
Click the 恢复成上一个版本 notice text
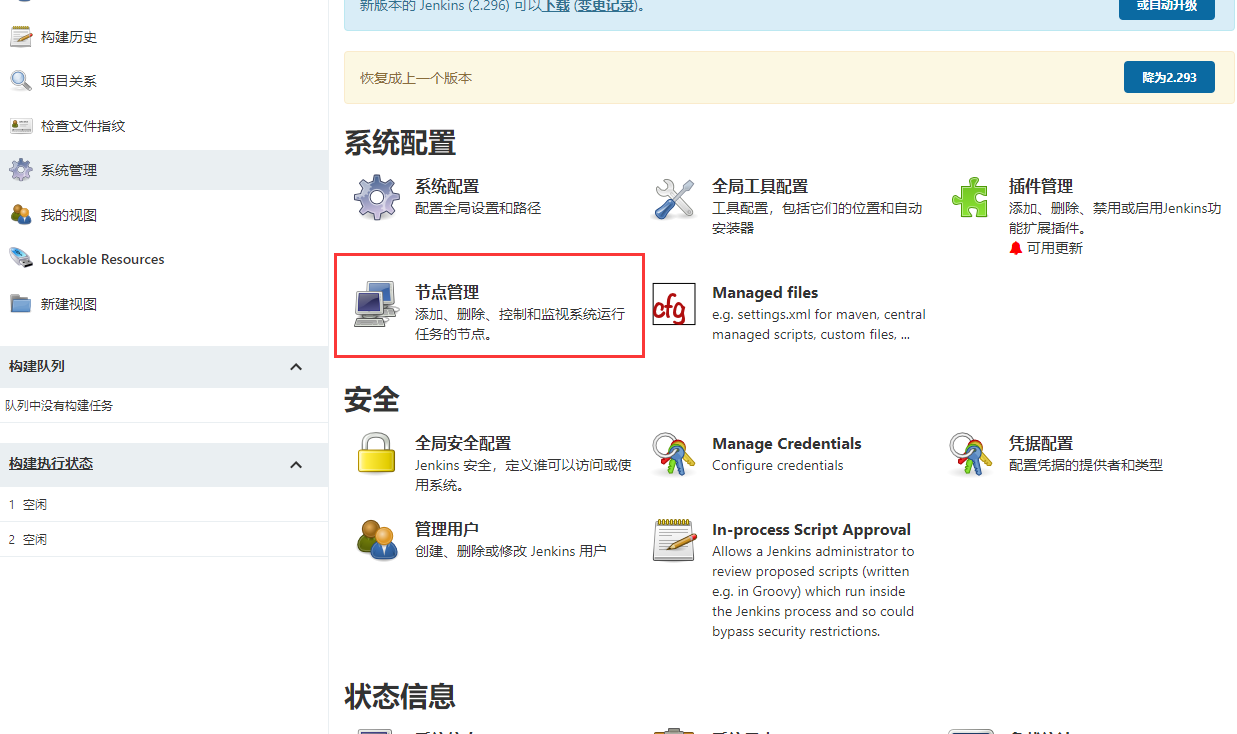(416, 78)
